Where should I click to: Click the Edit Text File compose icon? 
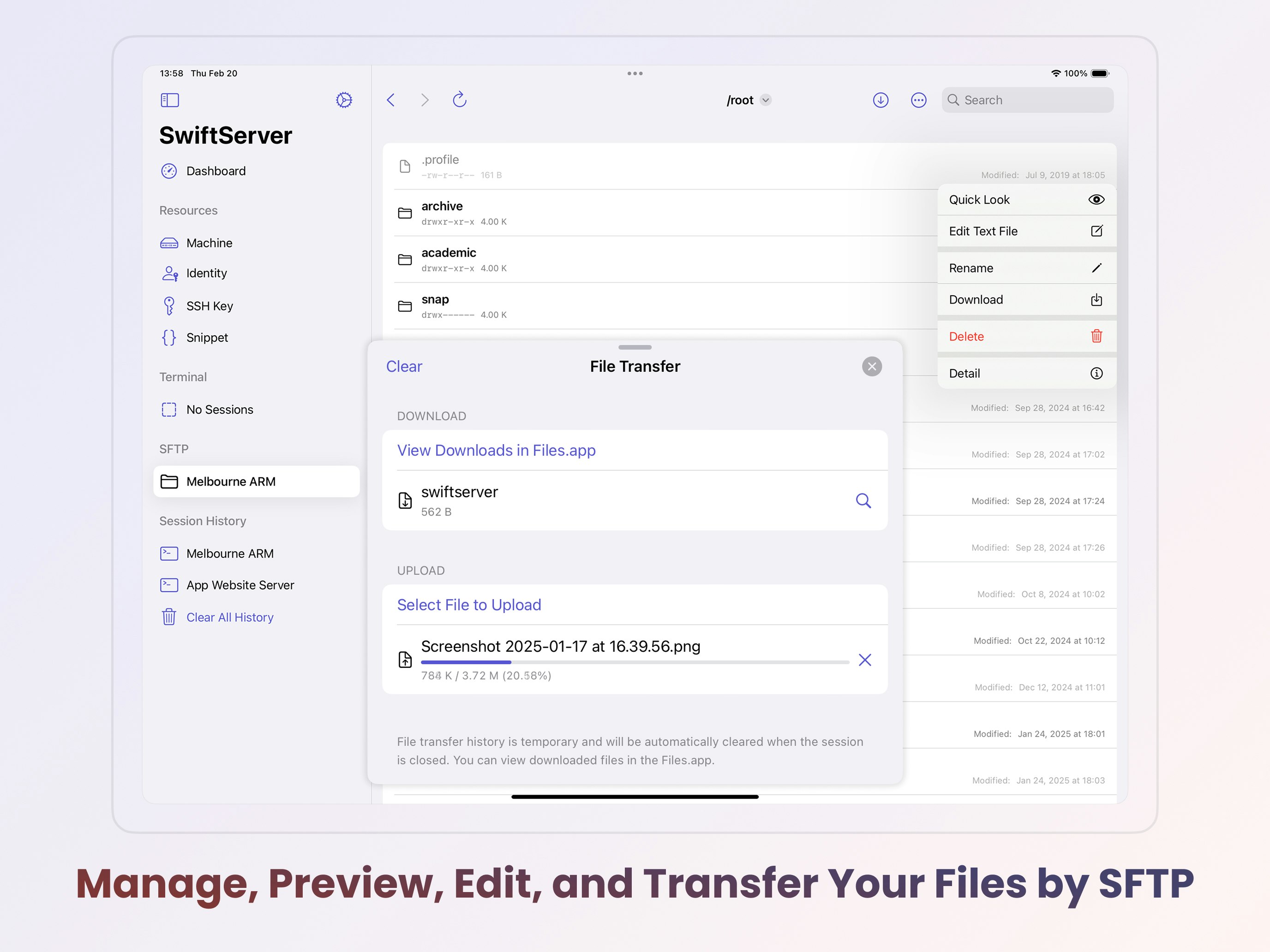pyautogui.click(x=1096, y=231)
